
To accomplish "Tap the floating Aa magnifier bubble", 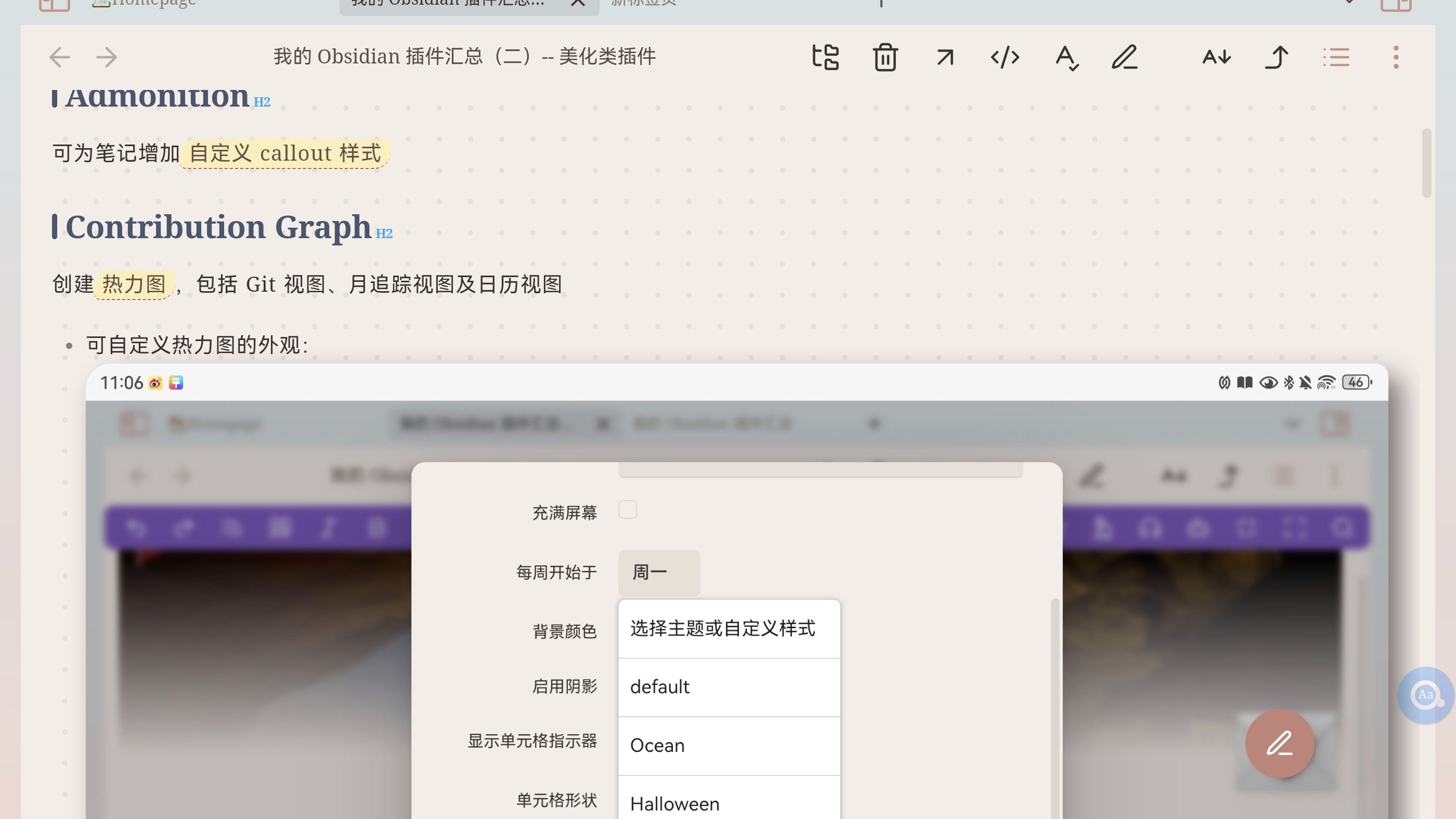I will (1425, 695).
